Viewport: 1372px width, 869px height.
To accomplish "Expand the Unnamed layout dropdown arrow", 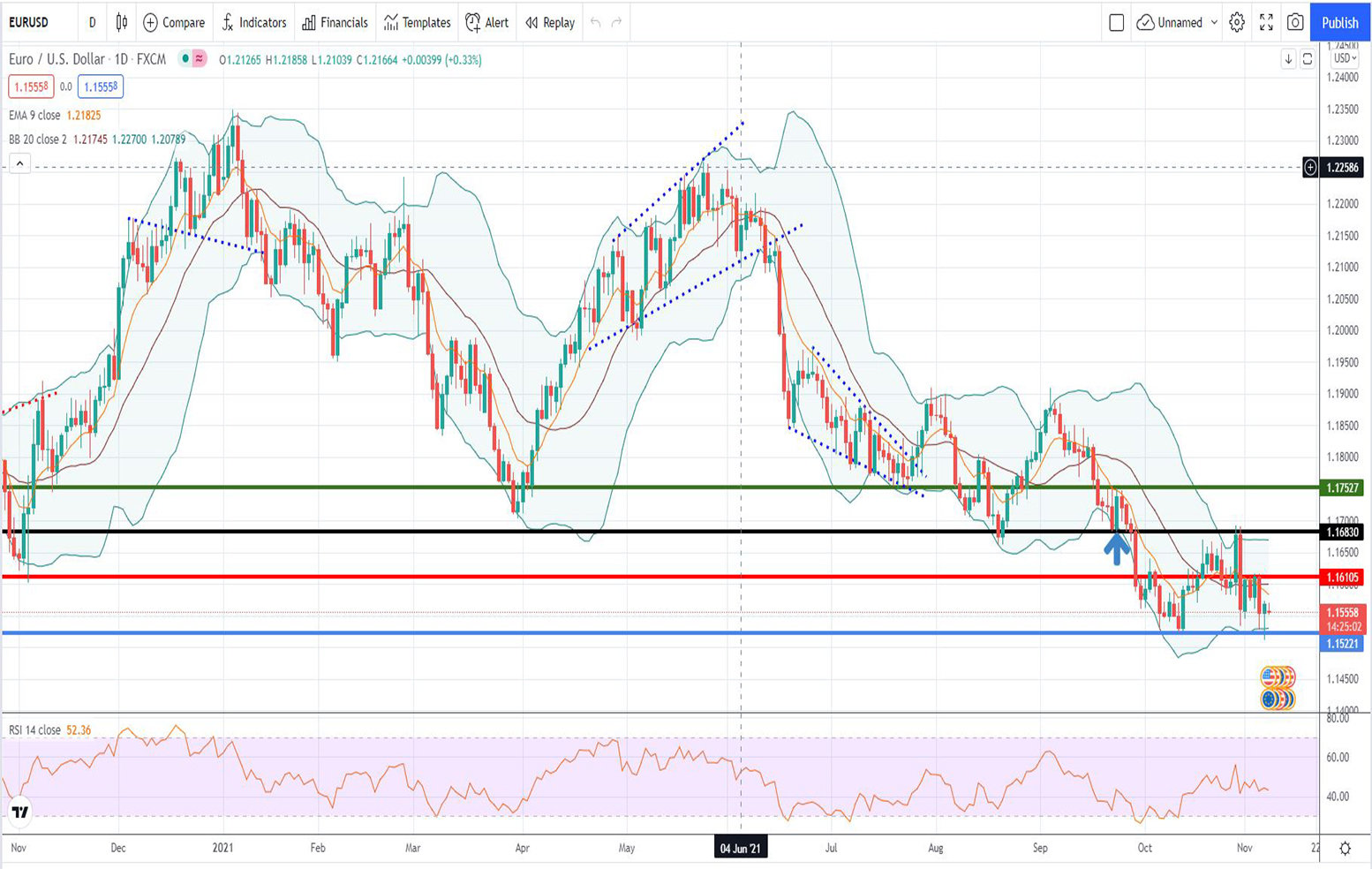I will click(1214, 22).
